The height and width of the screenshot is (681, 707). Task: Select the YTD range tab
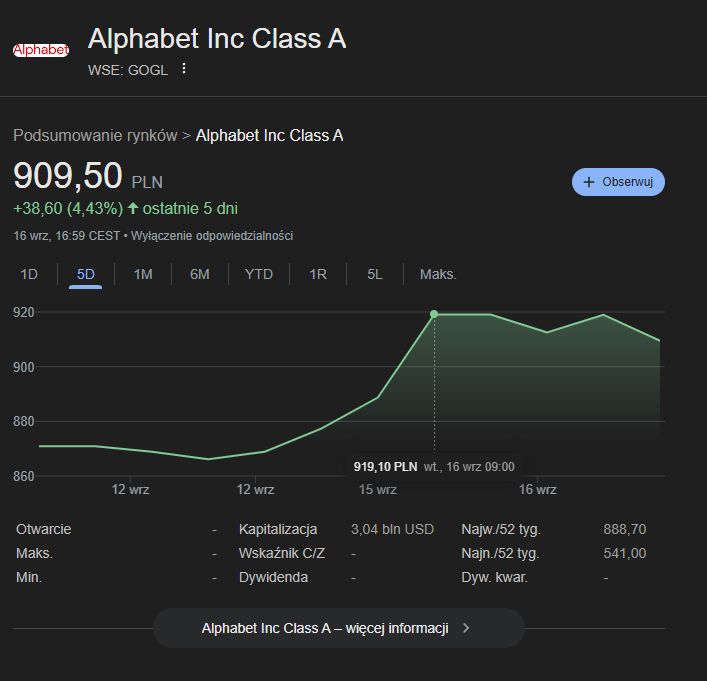tap(259, 274)
